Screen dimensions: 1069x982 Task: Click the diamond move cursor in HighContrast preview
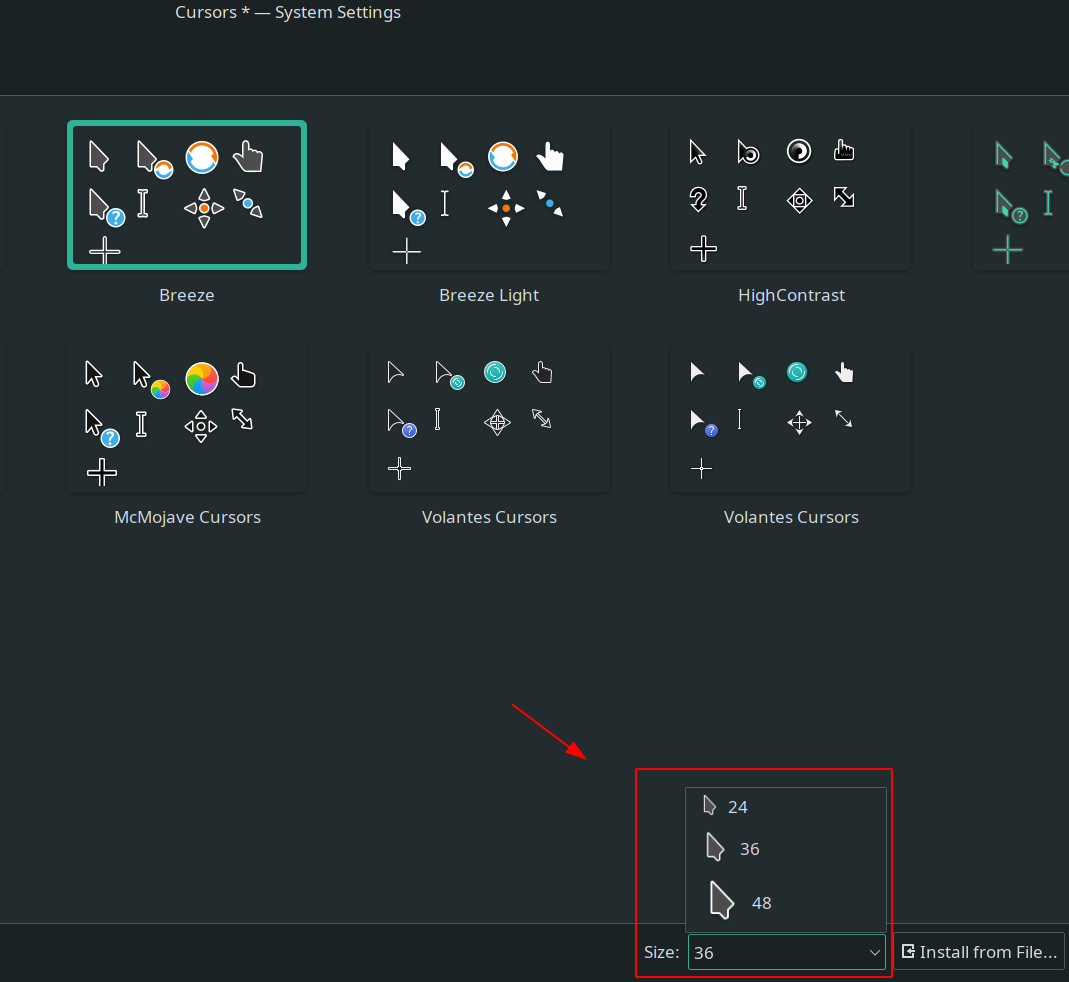[799, 200]
